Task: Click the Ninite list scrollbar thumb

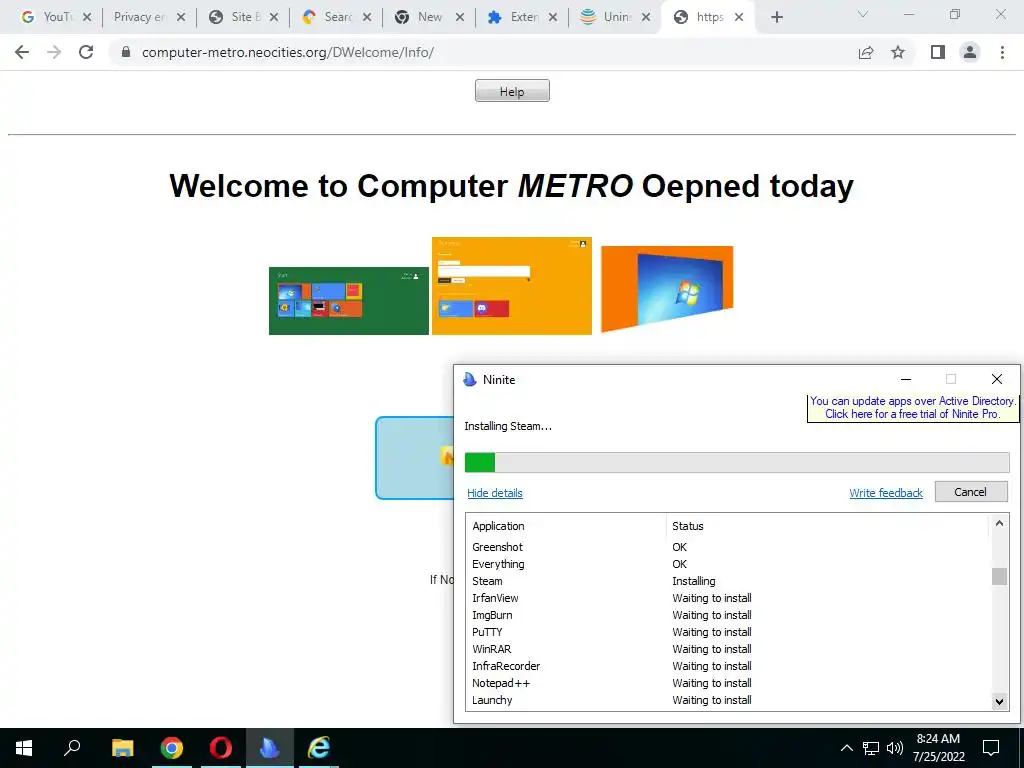Action: click(999, 577)
